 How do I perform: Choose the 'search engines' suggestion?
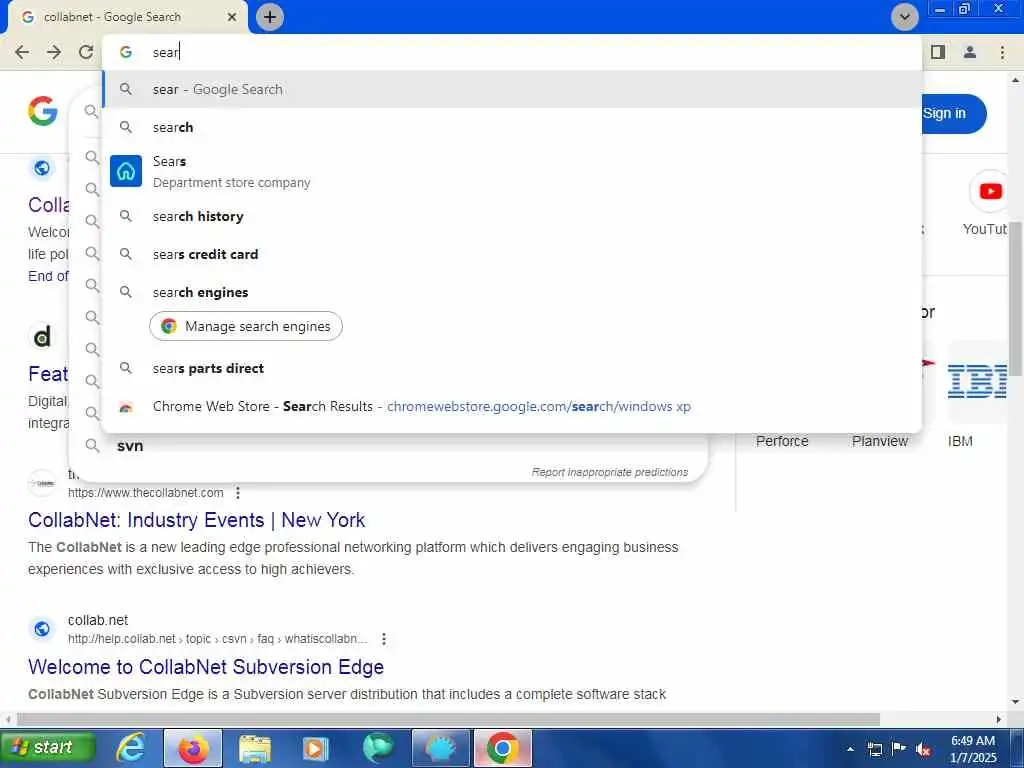[x=512, y=292]
